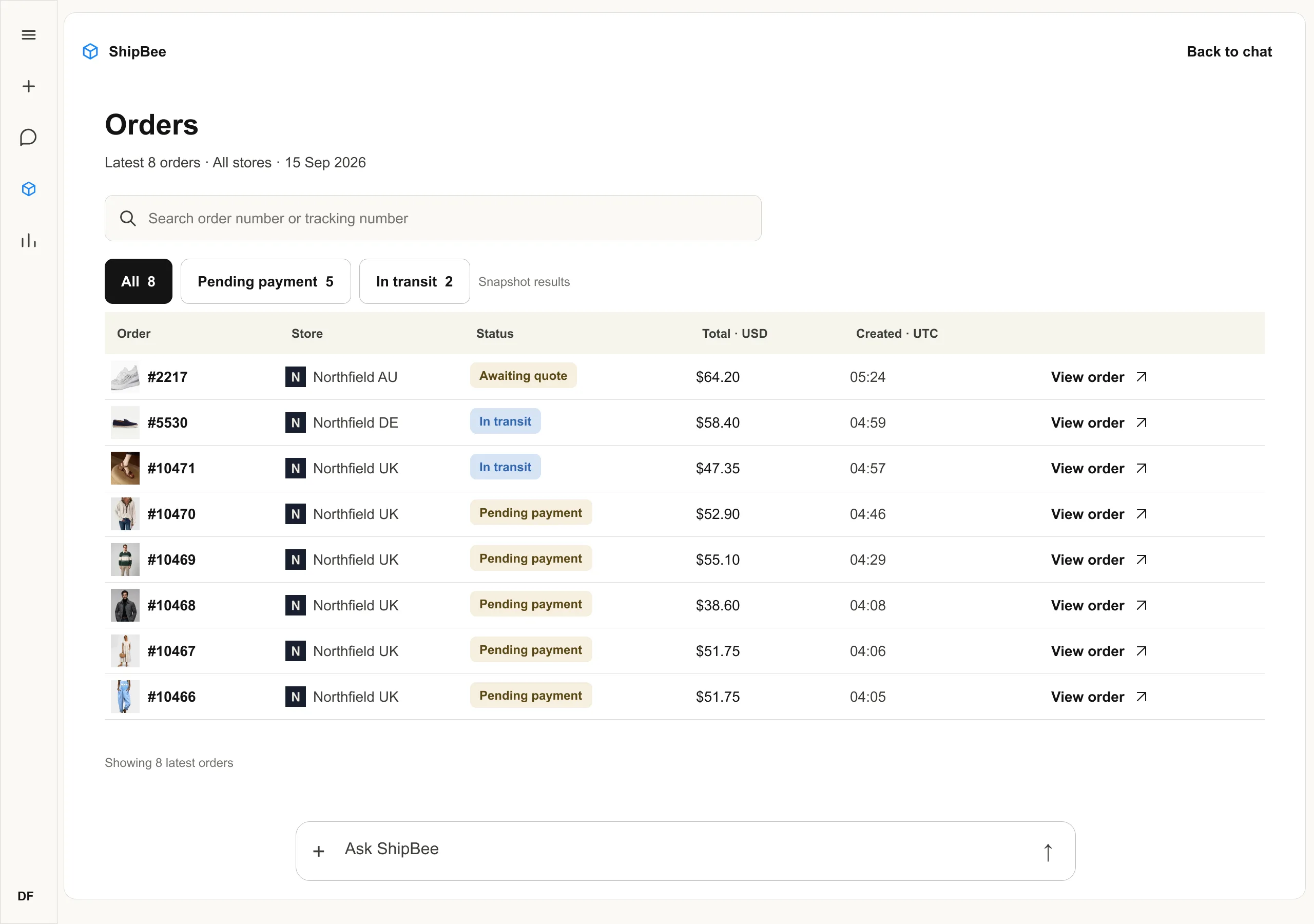Screen dimensions: 1314x924
Task: Click the 05:24 created time
Action: 867,377
